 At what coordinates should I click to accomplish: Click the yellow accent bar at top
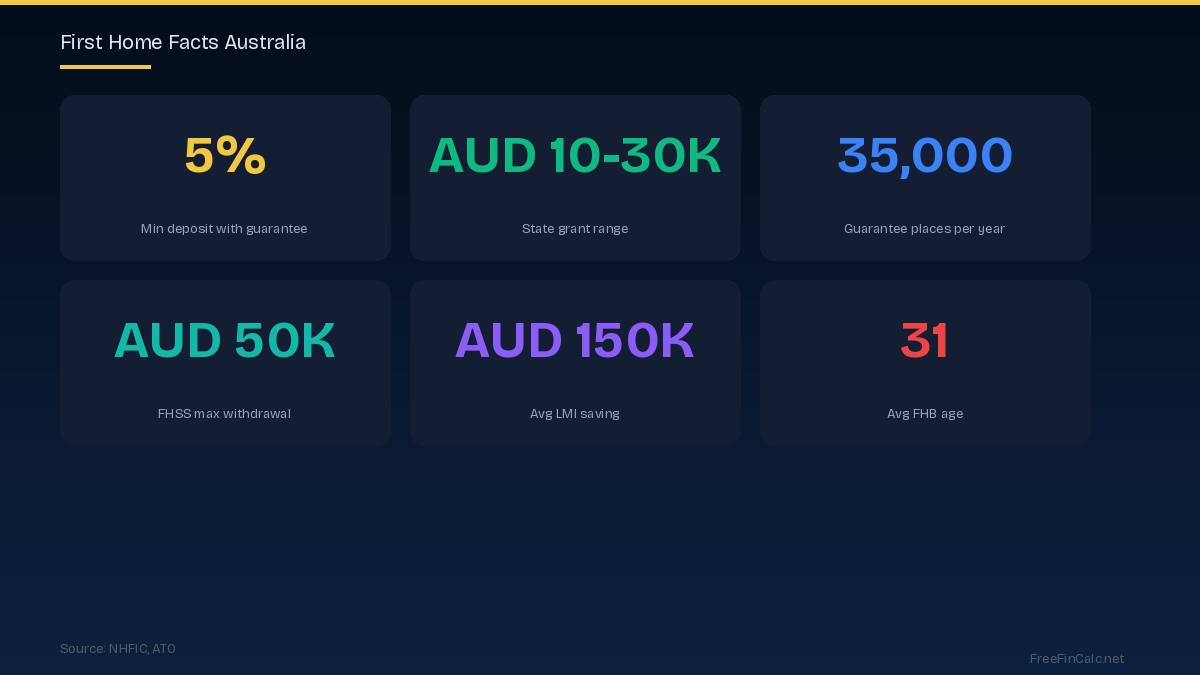click(x=600, y=2)
